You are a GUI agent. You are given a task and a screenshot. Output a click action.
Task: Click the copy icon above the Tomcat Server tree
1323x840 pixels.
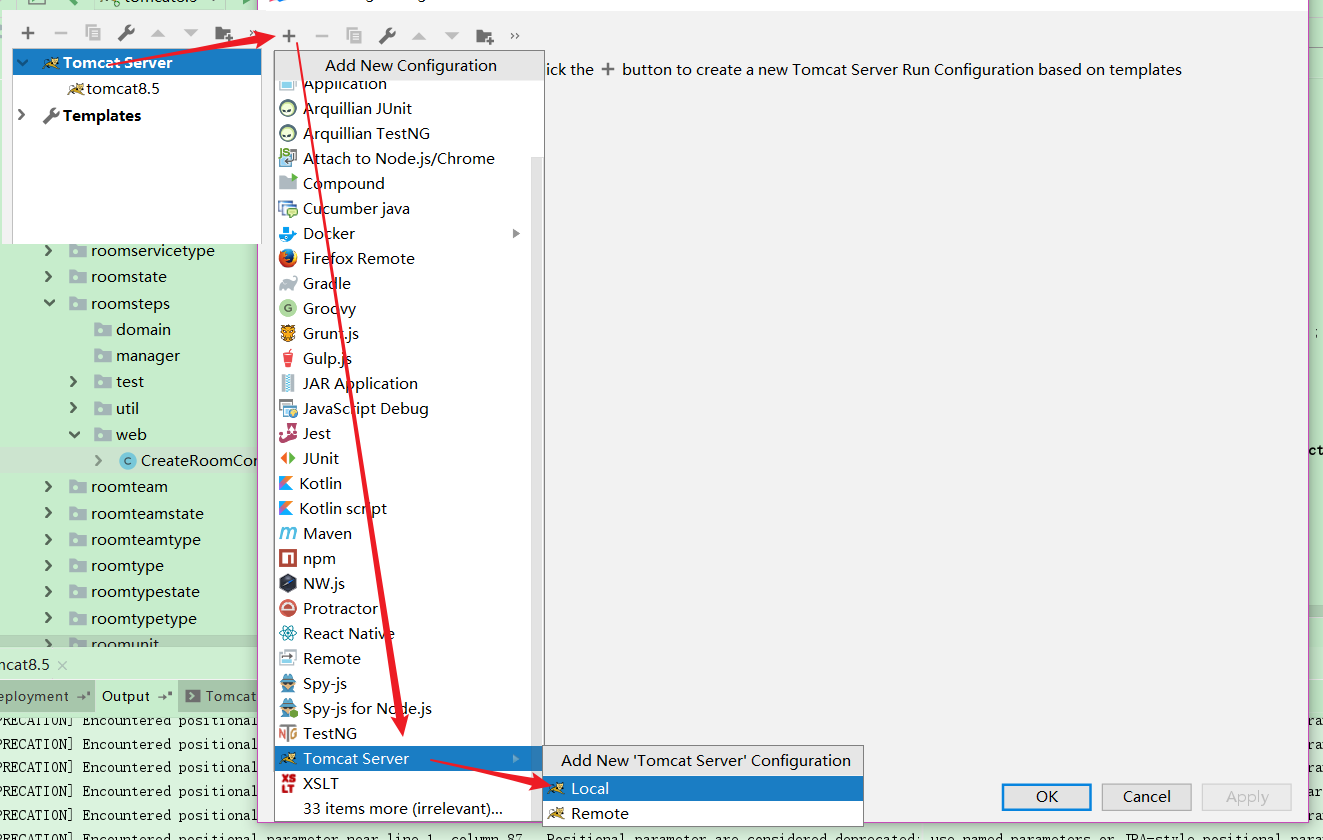[x=93, y=33]
